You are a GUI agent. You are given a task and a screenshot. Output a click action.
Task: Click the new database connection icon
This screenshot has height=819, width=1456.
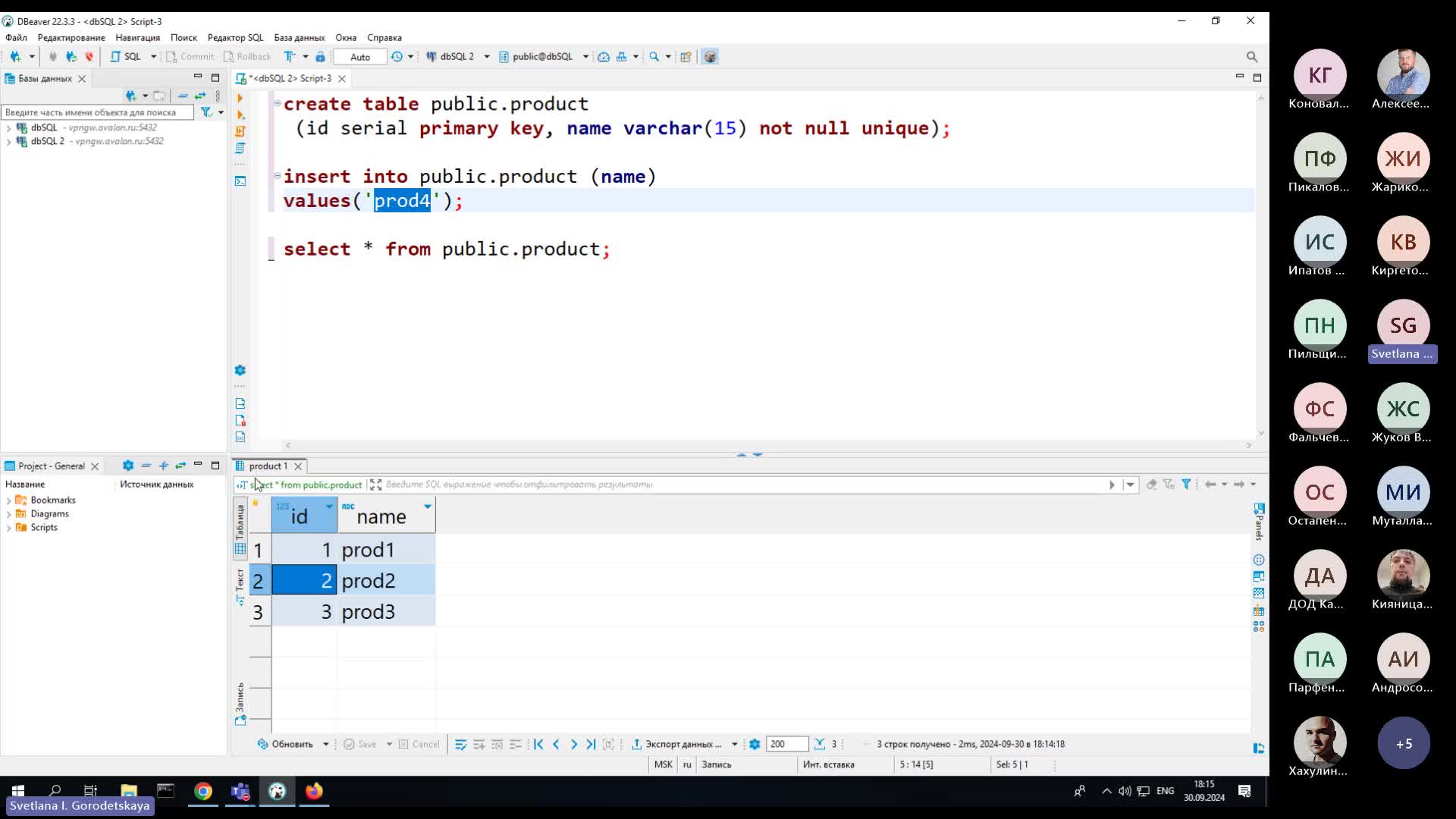pos(15,57)
